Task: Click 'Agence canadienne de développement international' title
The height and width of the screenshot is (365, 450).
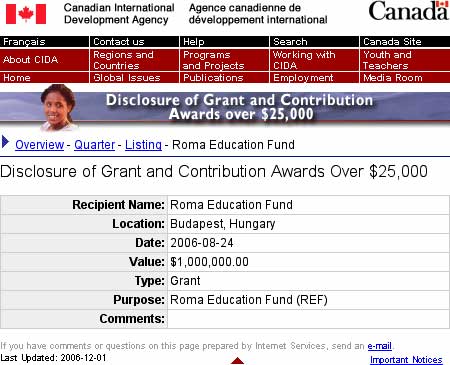Action: point(258,14)
